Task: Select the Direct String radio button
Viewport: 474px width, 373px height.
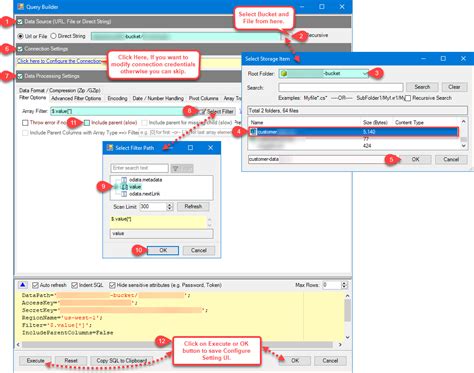Action: click(53, 36)
